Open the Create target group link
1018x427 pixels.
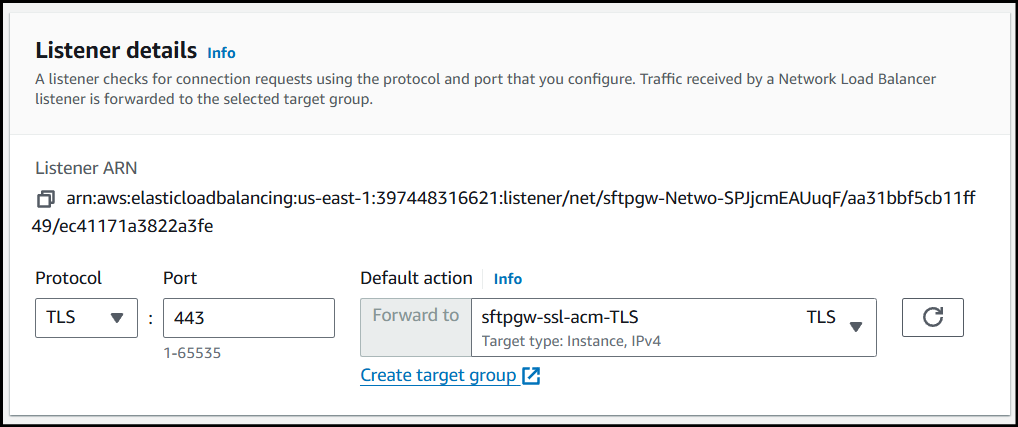[438, 376]
